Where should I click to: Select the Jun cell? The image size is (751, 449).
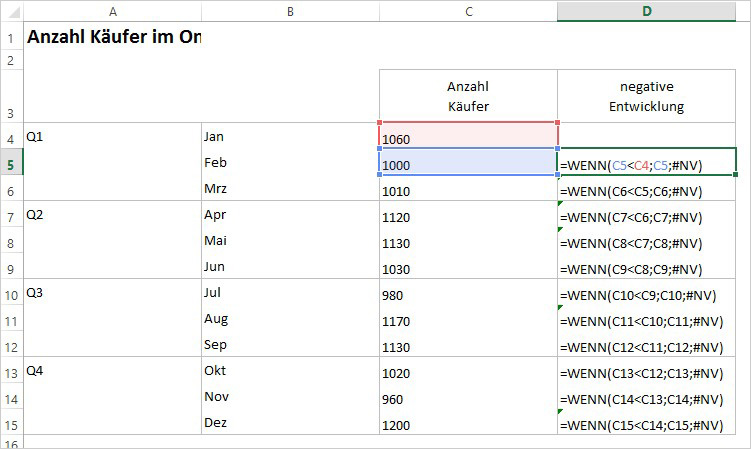click(x=290, y=266)
